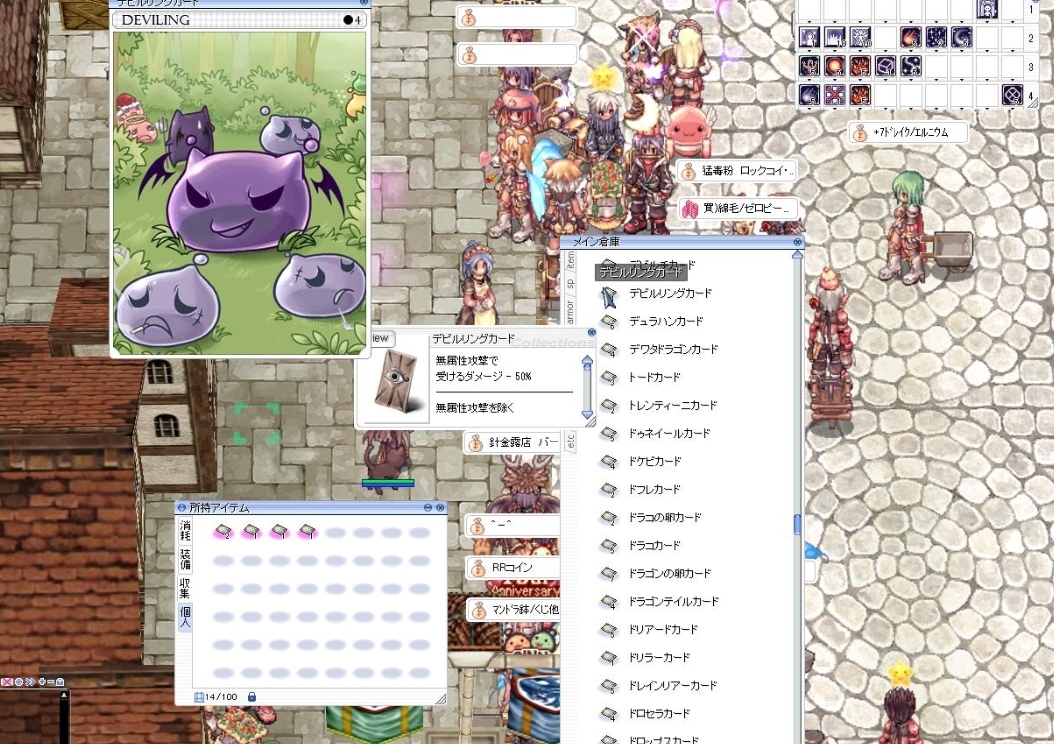Open the 針金露店 vendor shop
The image size is (1054, 744).
click(x=512, y=443)
